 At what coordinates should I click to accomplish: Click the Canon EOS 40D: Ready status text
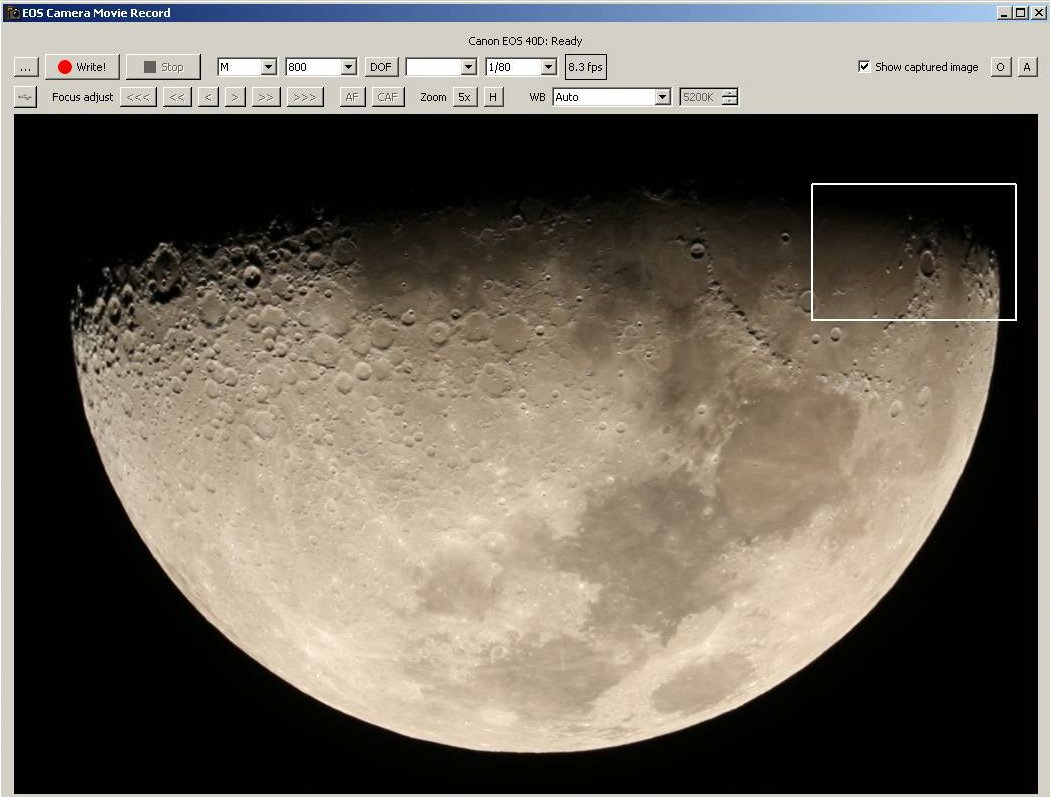pos(525,41)
